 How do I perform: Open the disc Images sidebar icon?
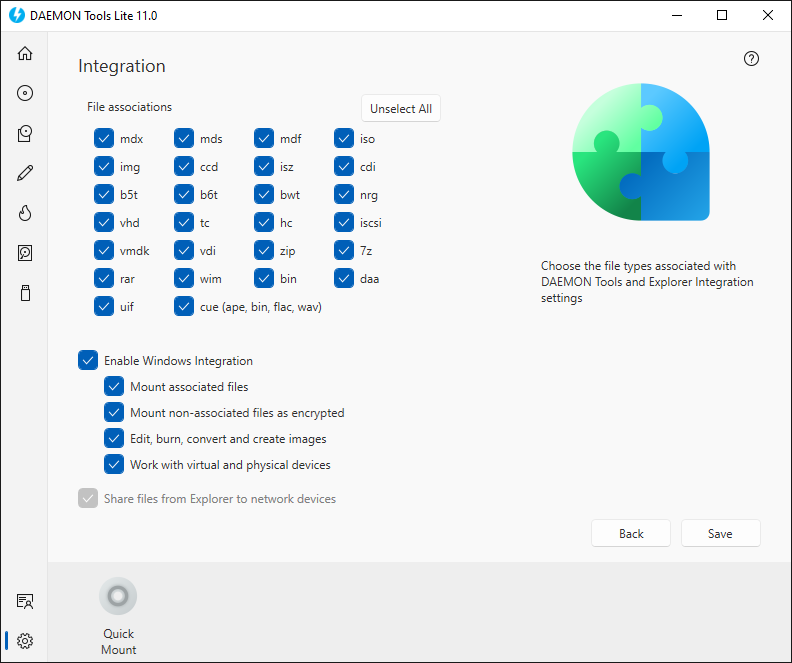tap(25, 93)
